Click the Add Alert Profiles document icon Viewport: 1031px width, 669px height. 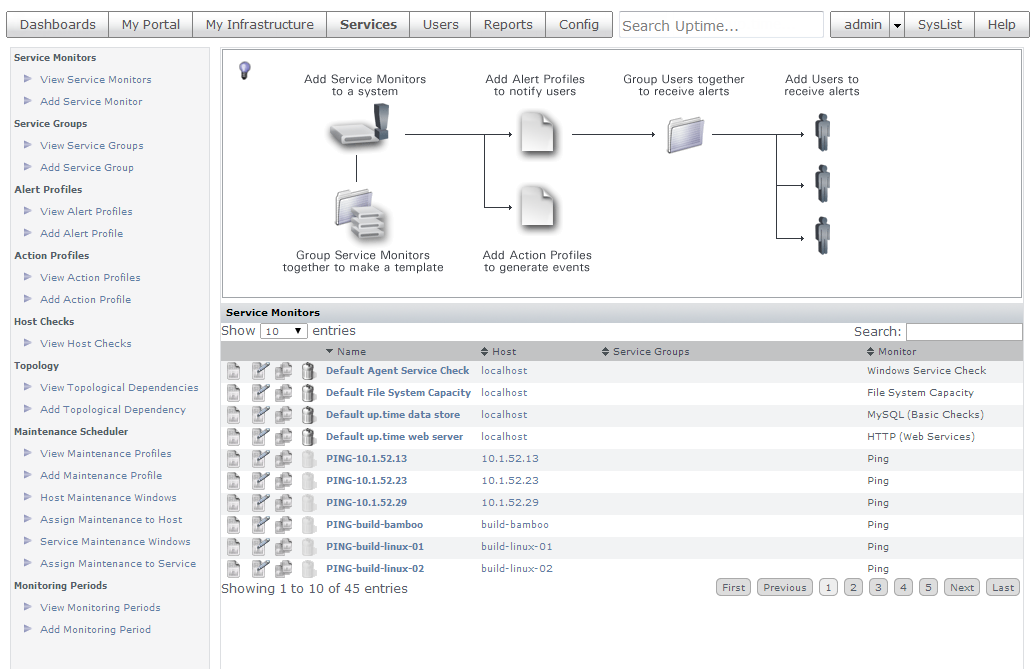[x=538, y=132]
